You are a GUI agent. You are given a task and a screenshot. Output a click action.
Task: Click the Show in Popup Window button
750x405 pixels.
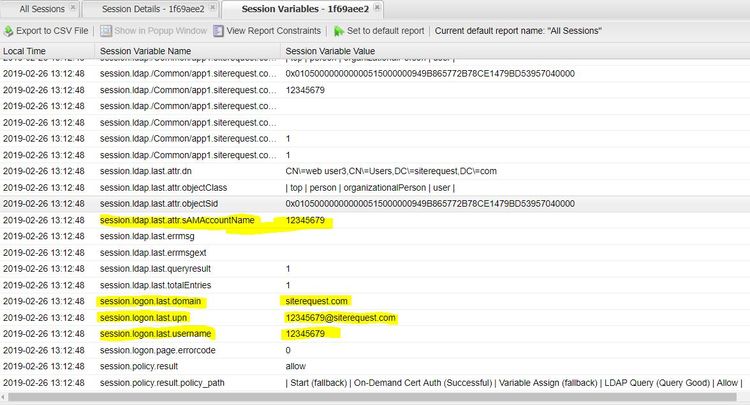click(154, 31)
